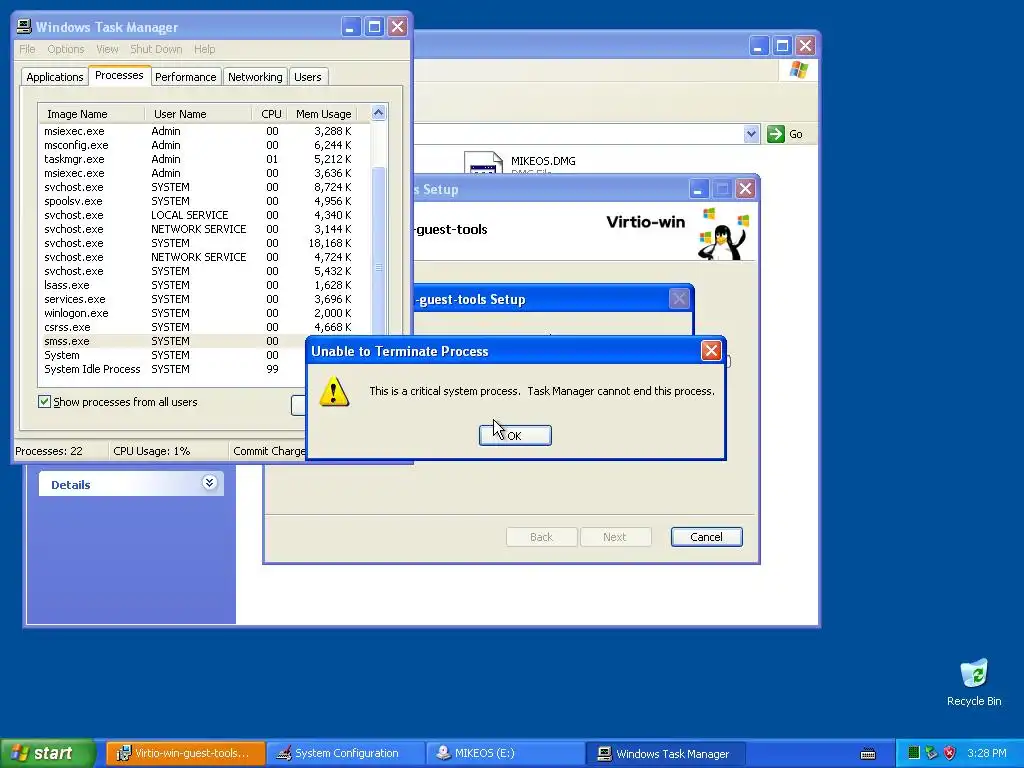This screenshot has width=1024, height=768.
Task: Minimize the Virtio-win Setup window
Action: pos(698,189)
